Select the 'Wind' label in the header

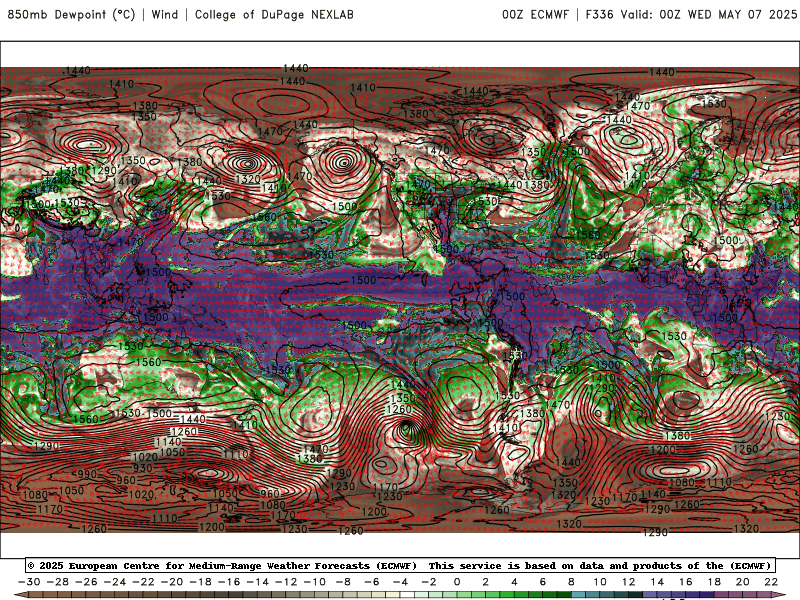click(165, 14)
